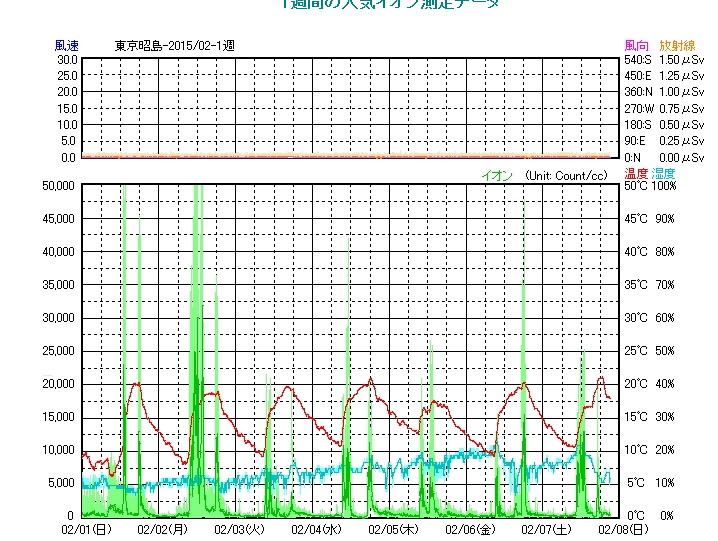Image resolution: width=718 pixels, height=541 pixels.
Task: Click the 25℃ temperature axis value
Action: click(x=636, y=351)
